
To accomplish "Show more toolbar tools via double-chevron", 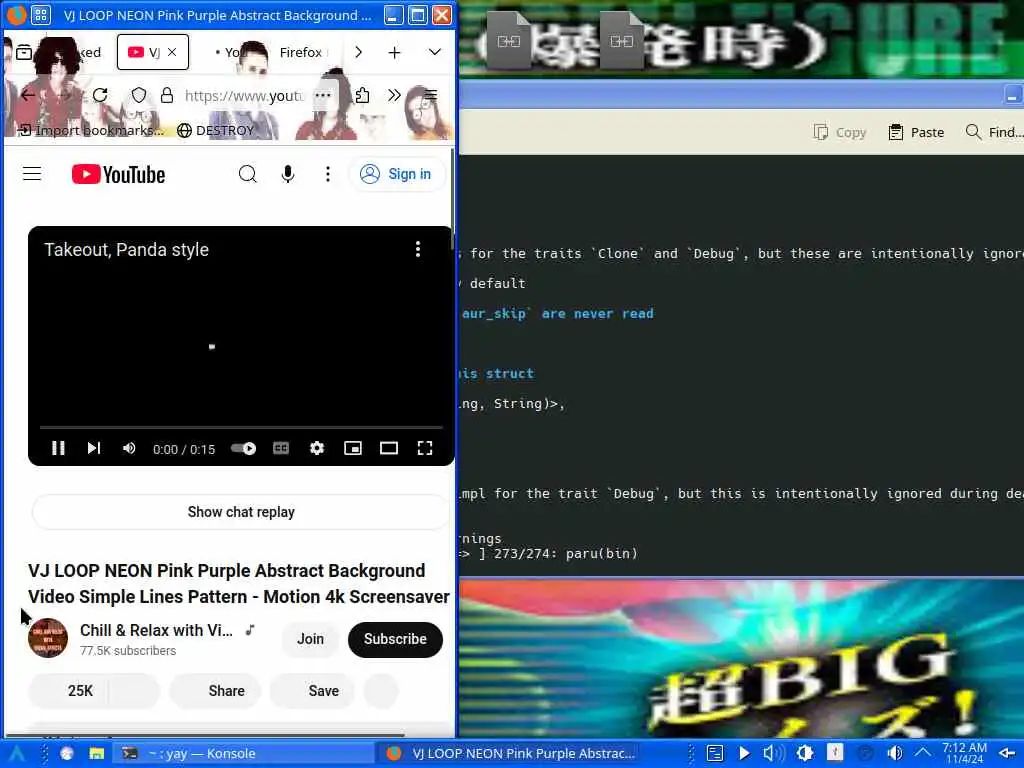I will 394,95.
